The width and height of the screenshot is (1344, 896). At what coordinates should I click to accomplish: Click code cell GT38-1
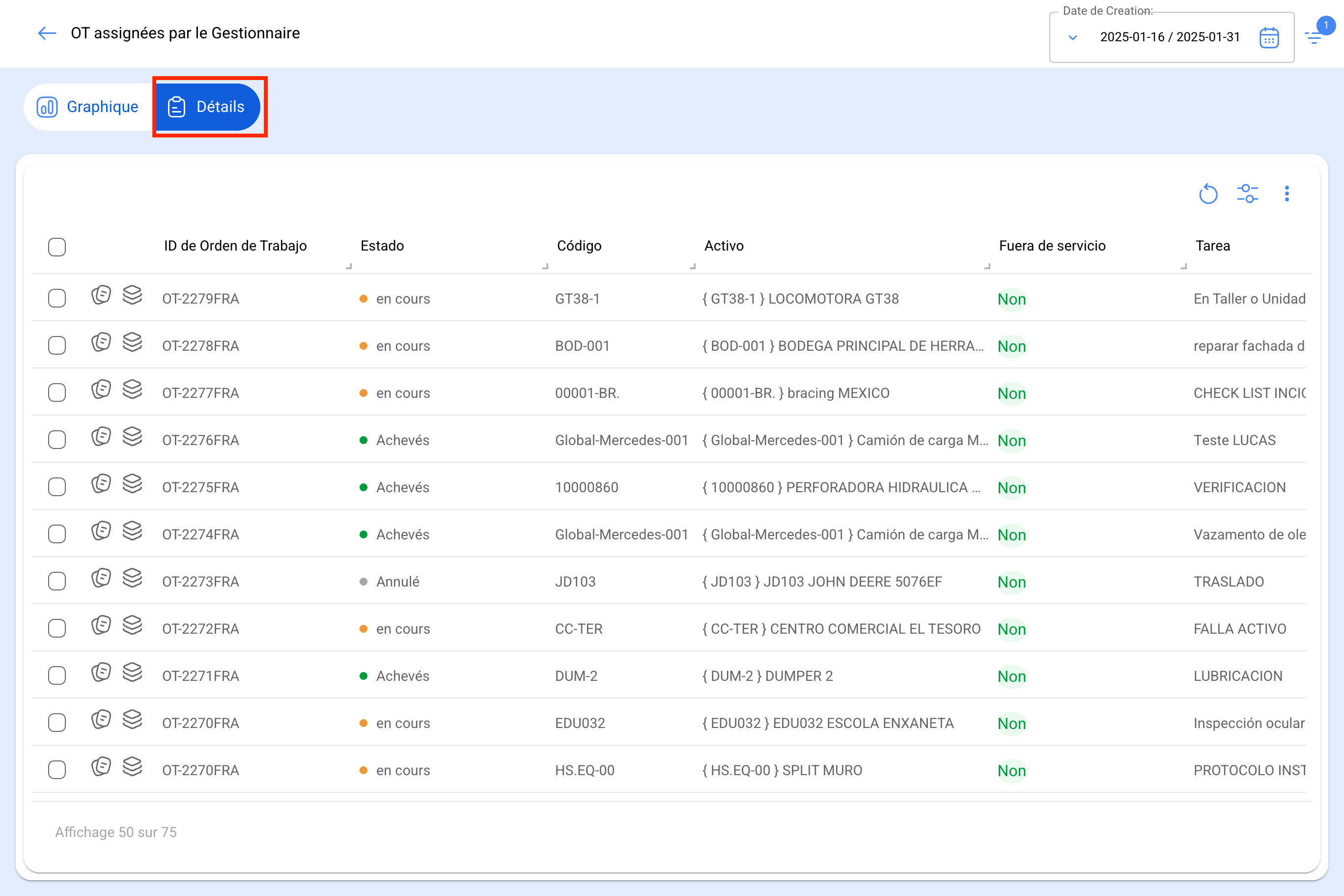(x=577, y=299)
